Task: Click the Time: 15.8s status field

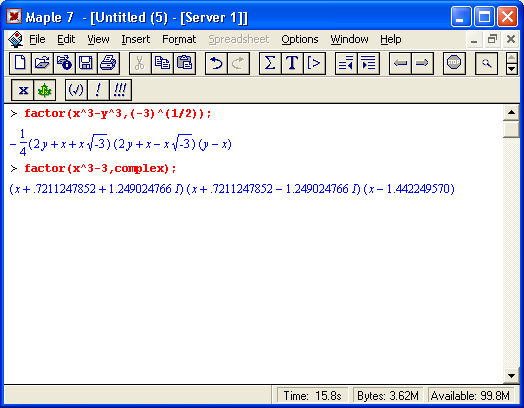Action: point(312,396)
